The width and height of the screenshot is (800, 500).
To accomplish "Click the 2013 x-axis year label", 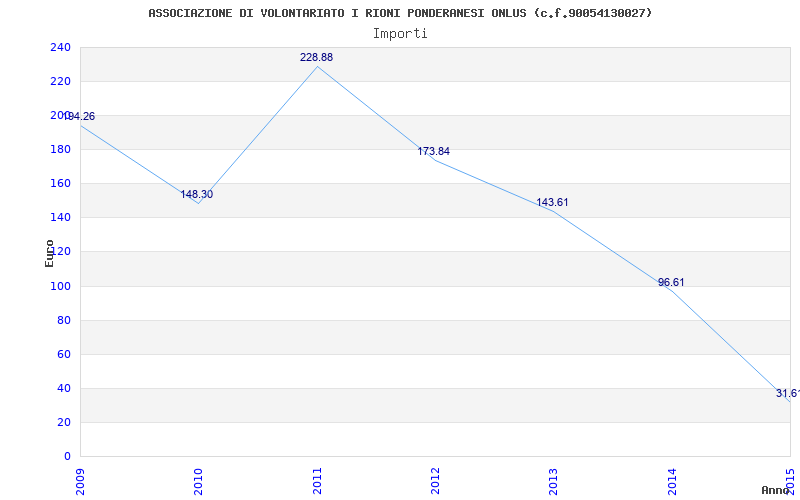I will pyautogui.click(x=554, y=481).
